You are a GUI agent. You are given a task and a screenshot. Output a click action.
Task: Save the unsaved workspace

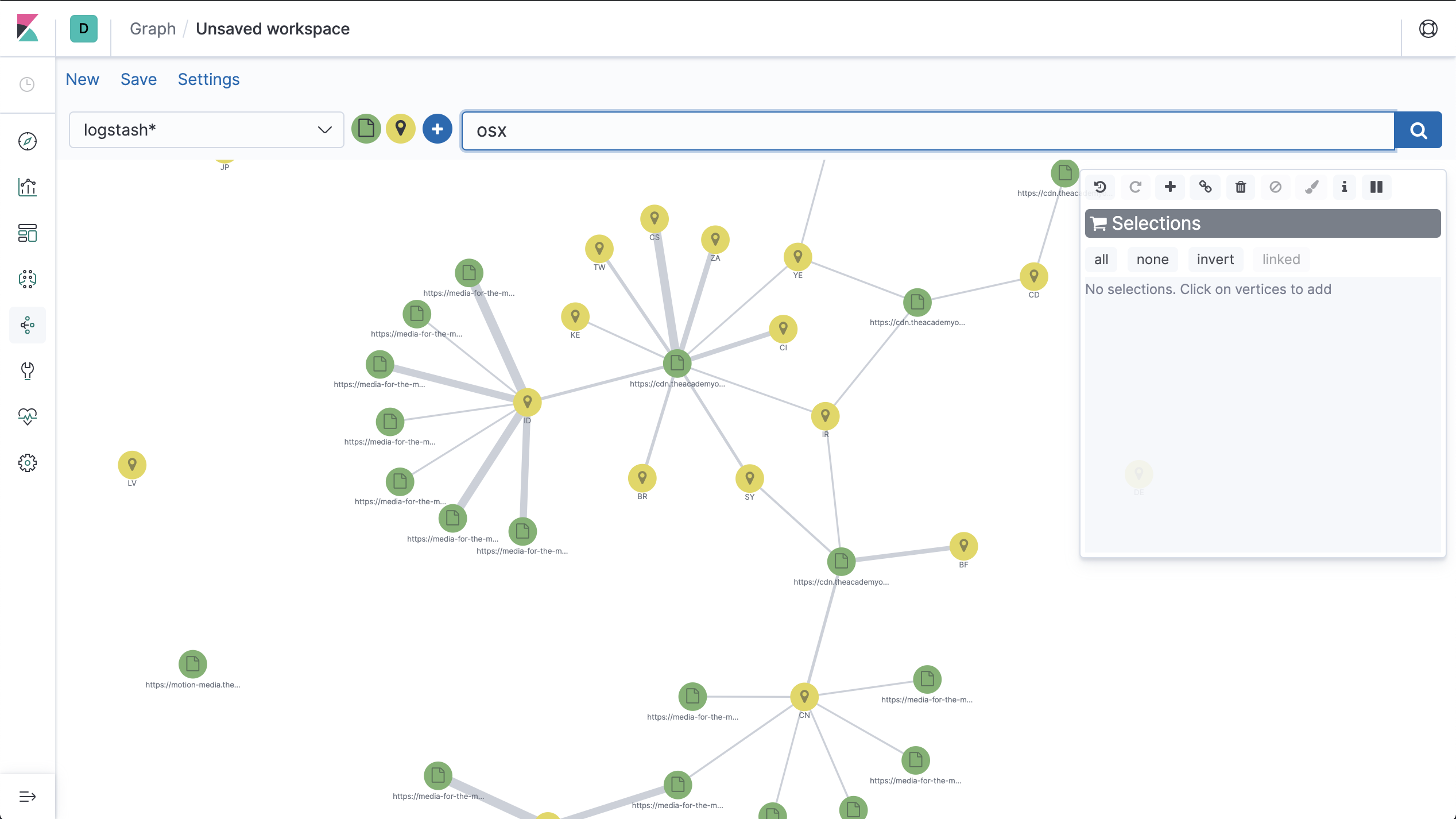pos(138,79)
